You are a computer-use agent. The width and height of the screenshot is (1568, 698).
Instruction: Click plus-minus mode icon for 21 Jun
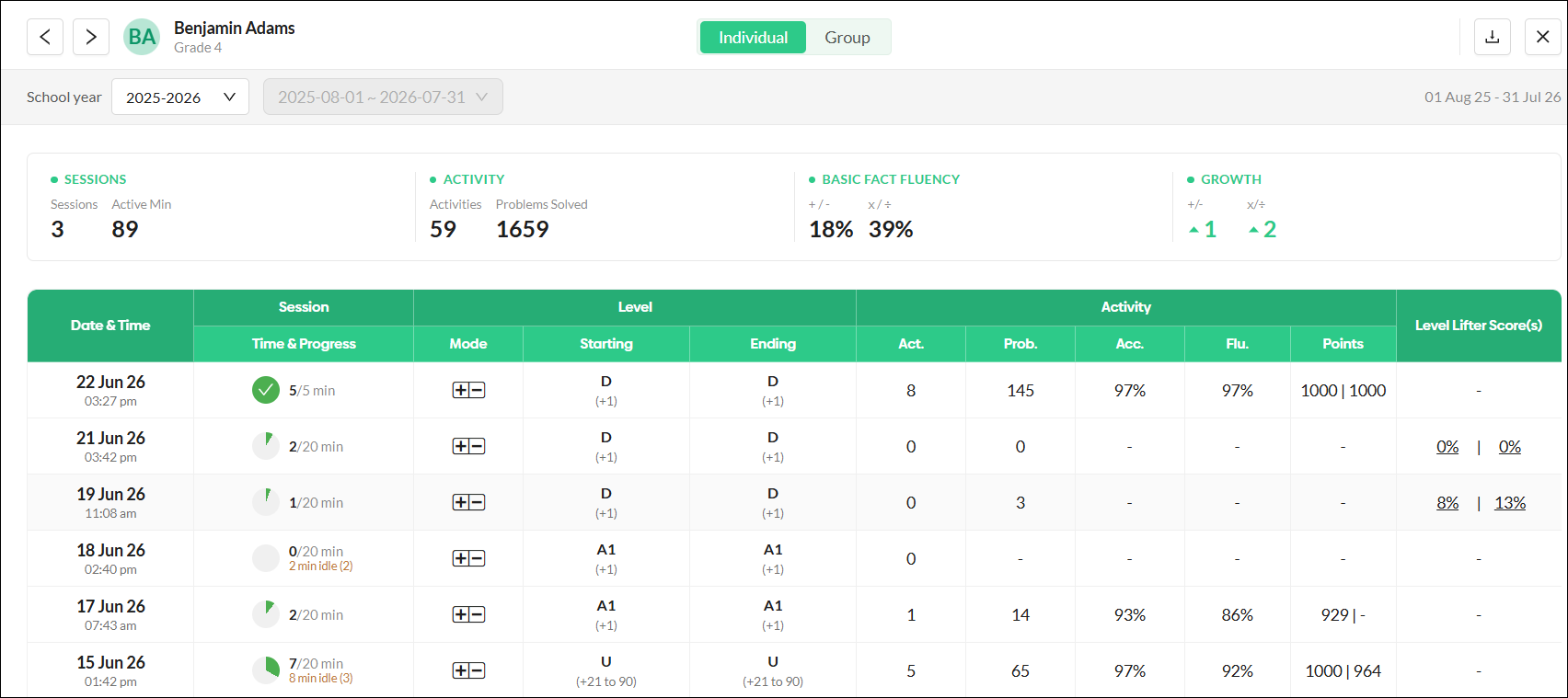point(468,446)
